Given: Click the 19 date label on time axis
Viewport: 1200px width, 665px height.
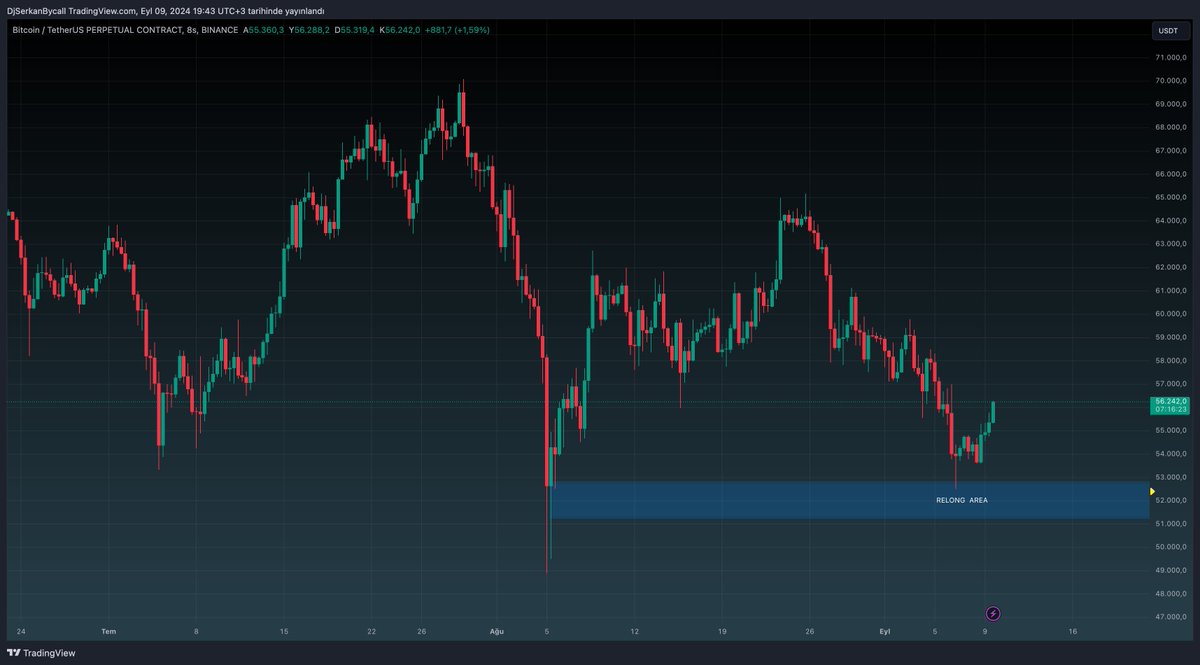Looking at the screenshot, I should click(722, 632).
